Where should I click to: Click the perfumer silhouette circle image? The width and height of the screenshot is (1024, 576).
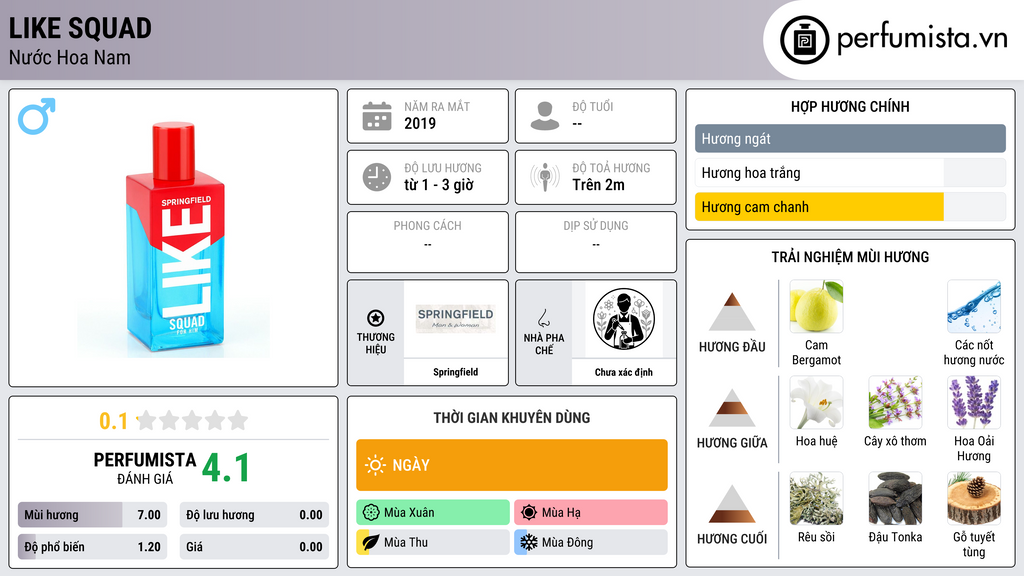[624, 319]
